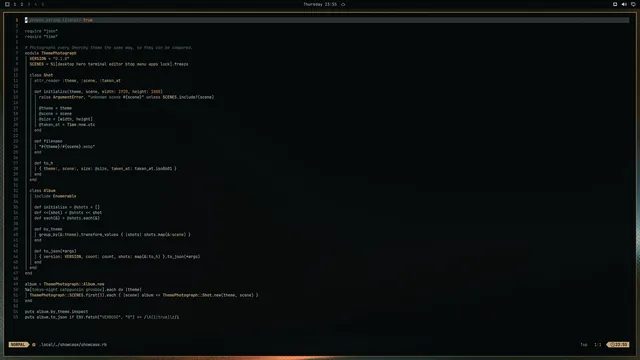The height and width of the screenshot is (360, 640).
Task: Click the puts album.to_json if ENV.fetch line
Action: (x=102, y=317)
